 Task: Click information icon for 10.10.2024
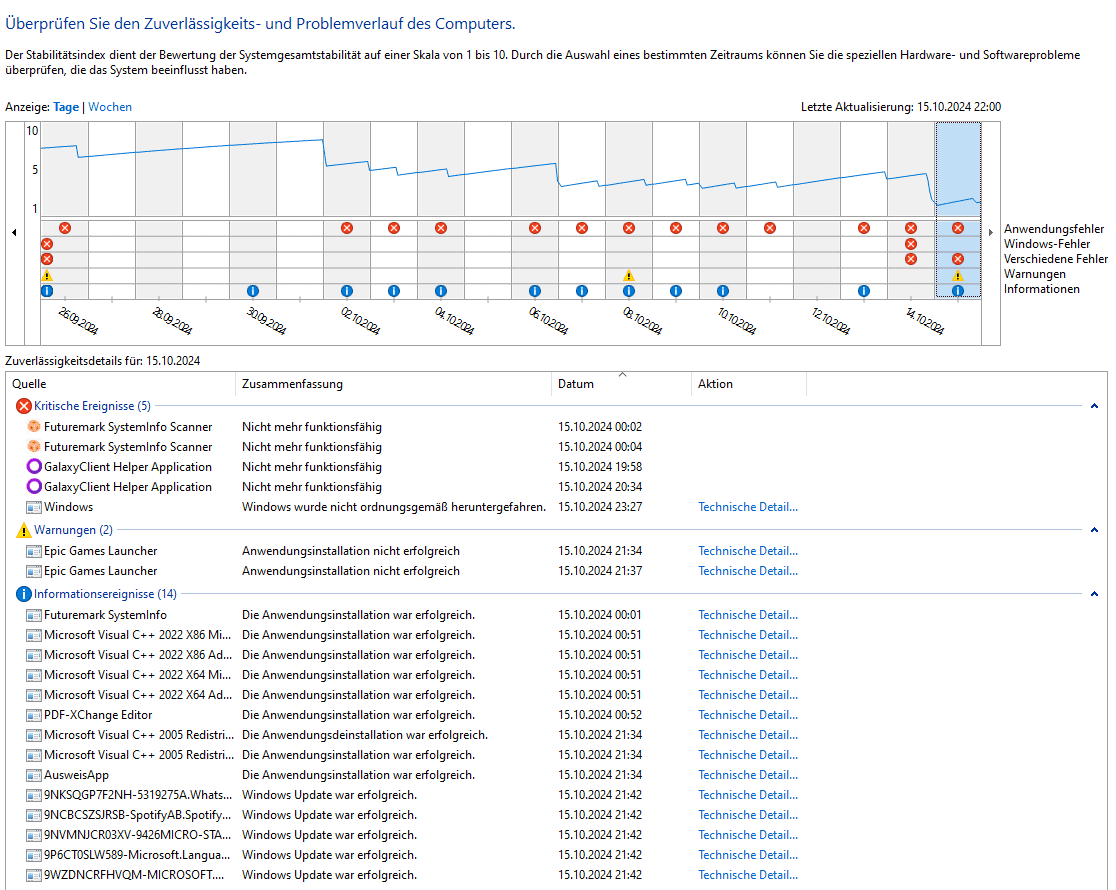point(722,290)
